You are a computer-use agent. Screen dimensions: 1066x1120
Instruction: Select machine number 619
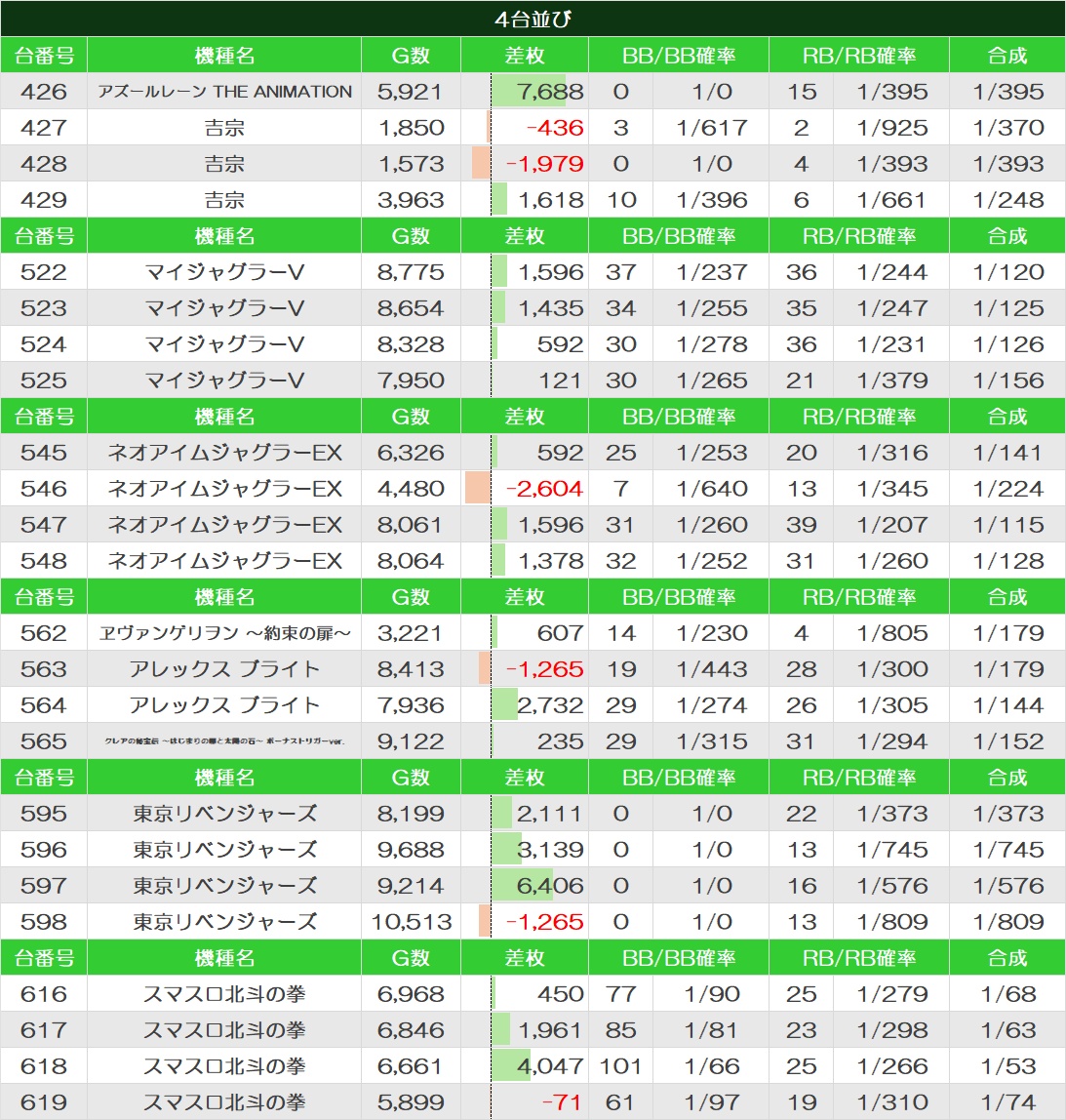pos(44,1102)
